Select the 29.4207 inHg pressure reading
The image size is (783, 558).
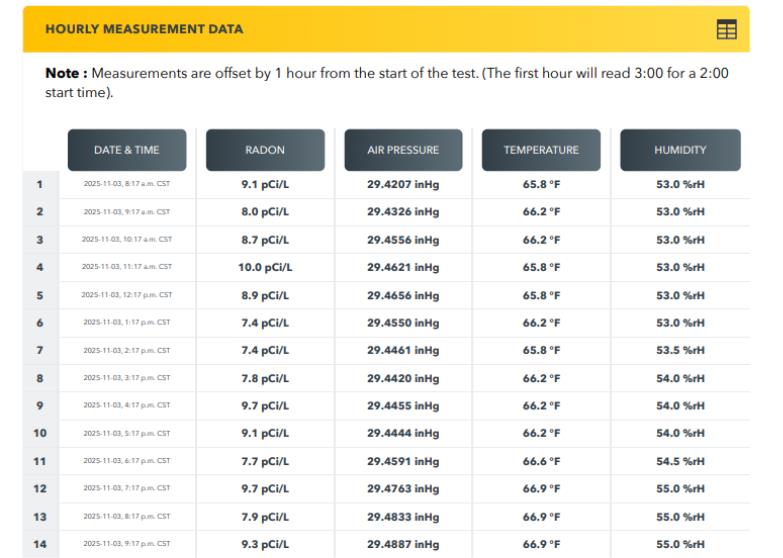pos(403,184)
